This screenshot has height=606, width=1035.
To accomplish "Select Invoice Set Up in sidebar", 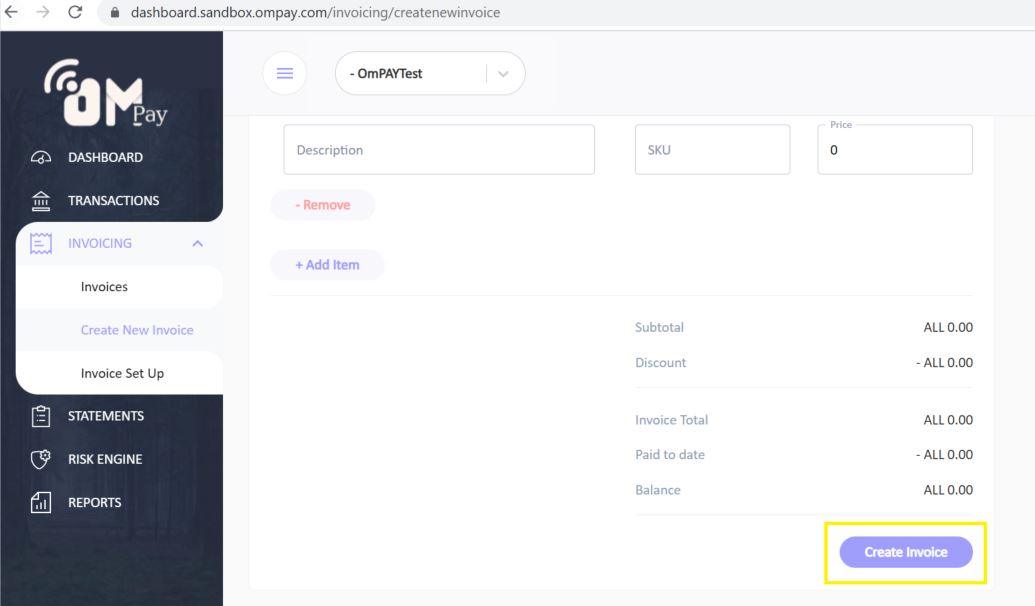I will [122, 373].
